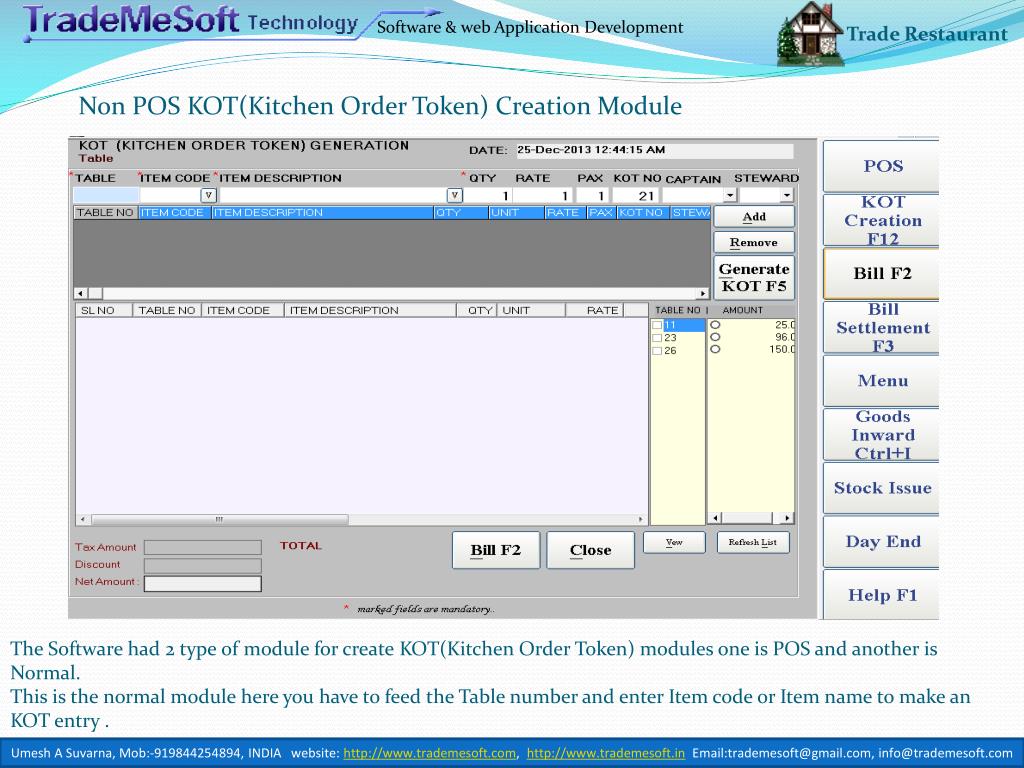
Task: Click the upper grid left scroll arrow
Action: (x=80, y=294)
